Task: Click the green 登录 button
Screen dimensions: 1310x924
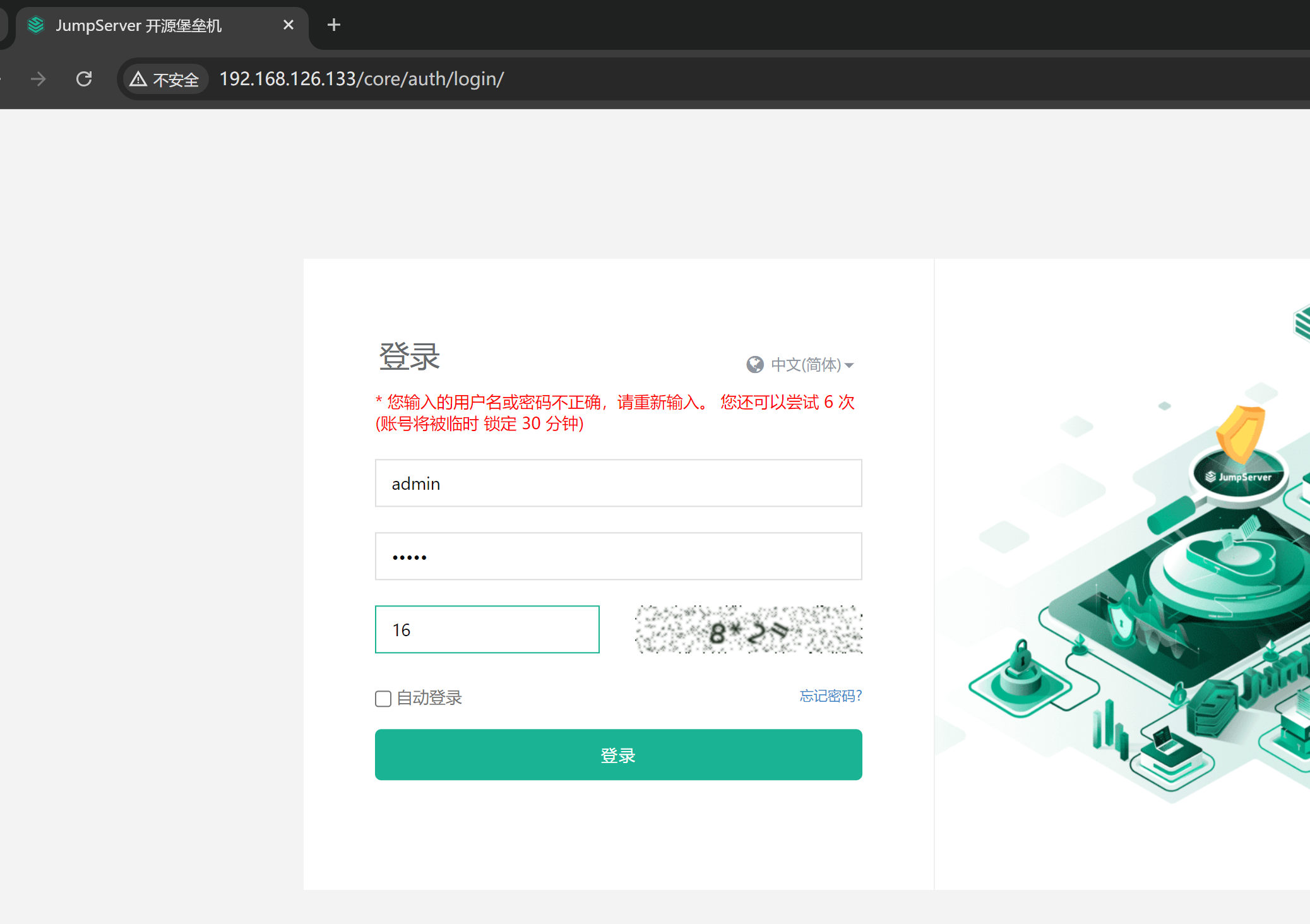Action: coord(618,755)
